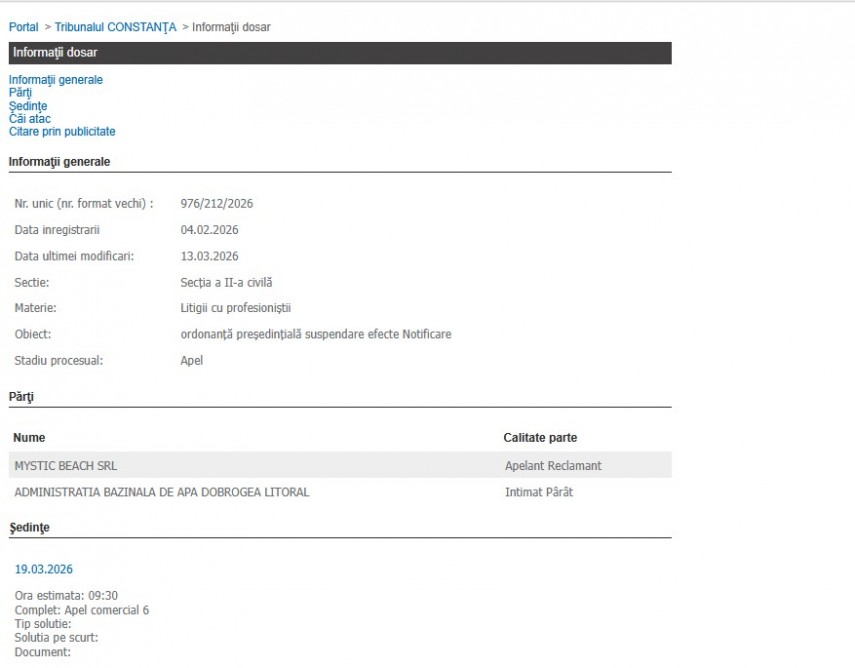Select ADMINISTRATIA BAZINALA DE APA DOBROGEA LITORAL row
This screenshot has width=855, height=668.
point(162,492)
